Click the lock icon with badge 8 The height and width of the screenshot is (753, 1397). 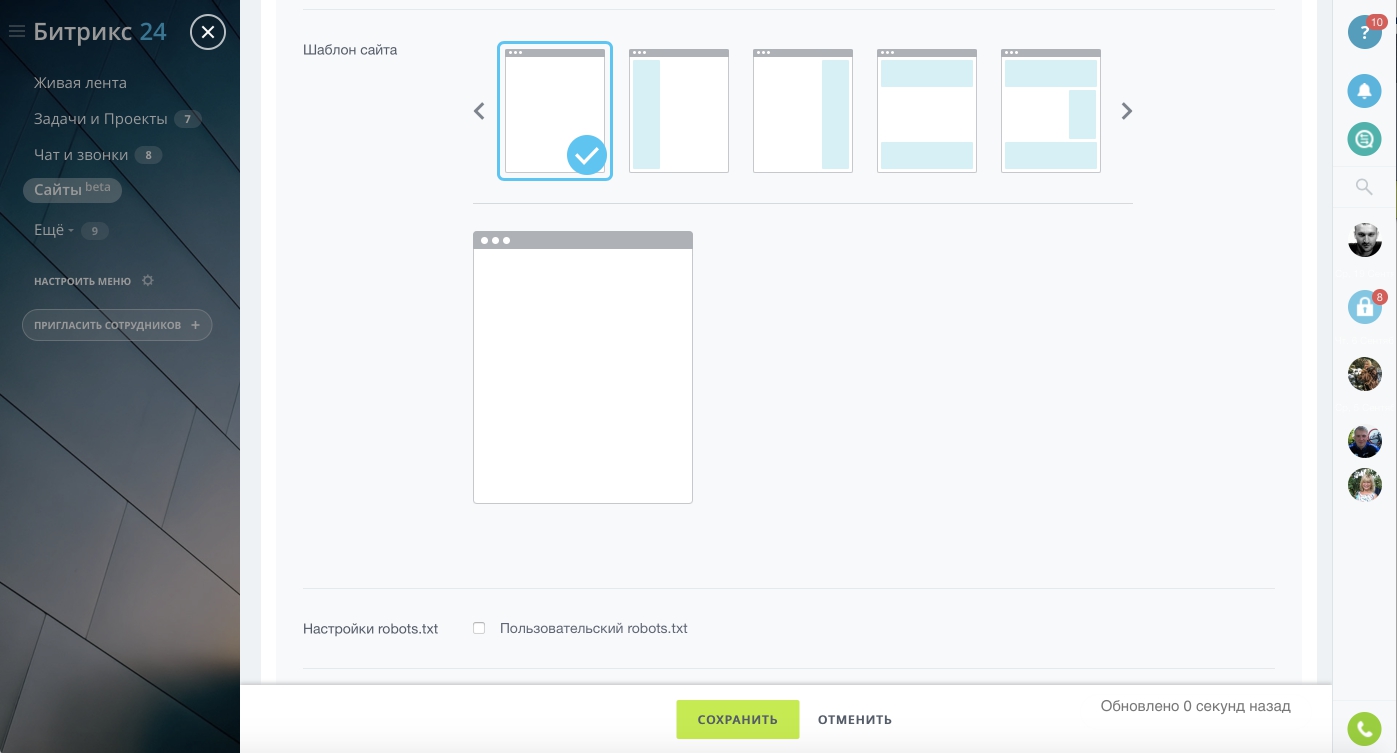click(1364, 307)
